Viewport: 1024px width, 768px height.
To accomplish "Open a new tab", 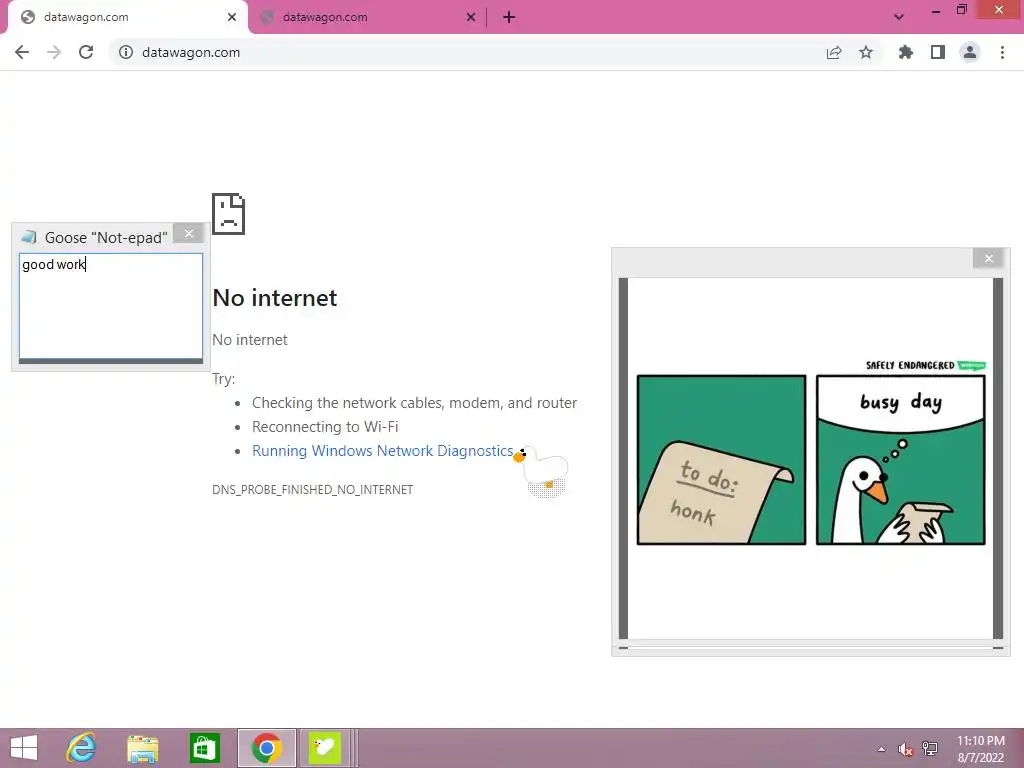I will tap(509, 17).
